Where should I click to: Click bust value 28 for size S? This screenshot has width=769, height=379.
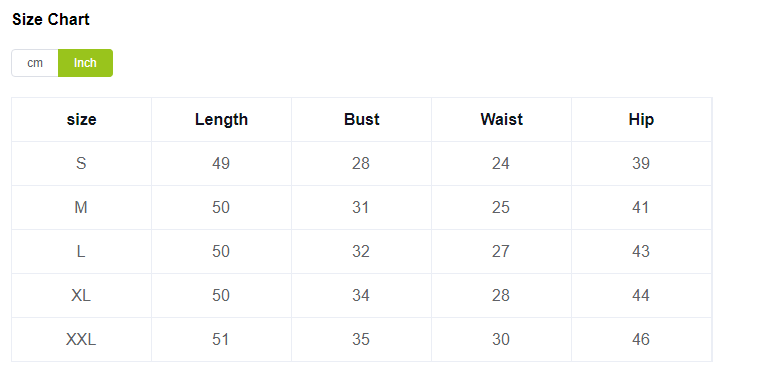click(x=361, y=163)
